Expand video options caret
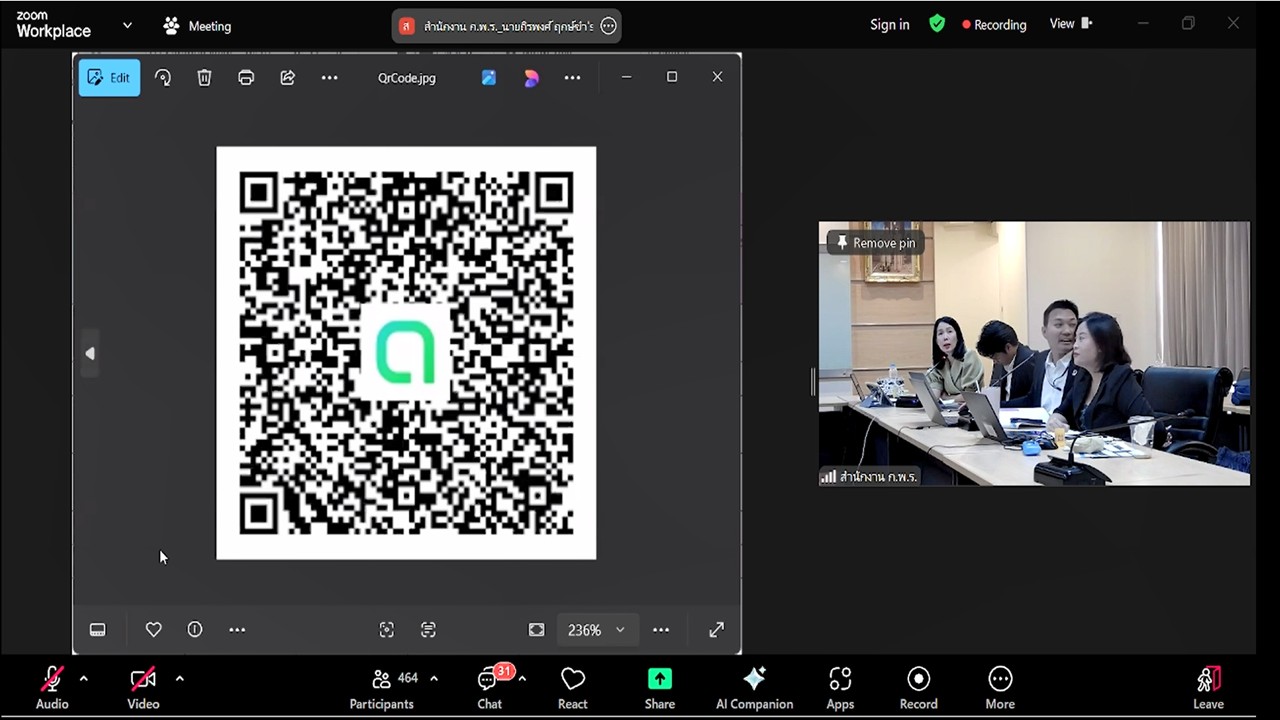The image size is (1280, 720). click(x=179, y=678)
